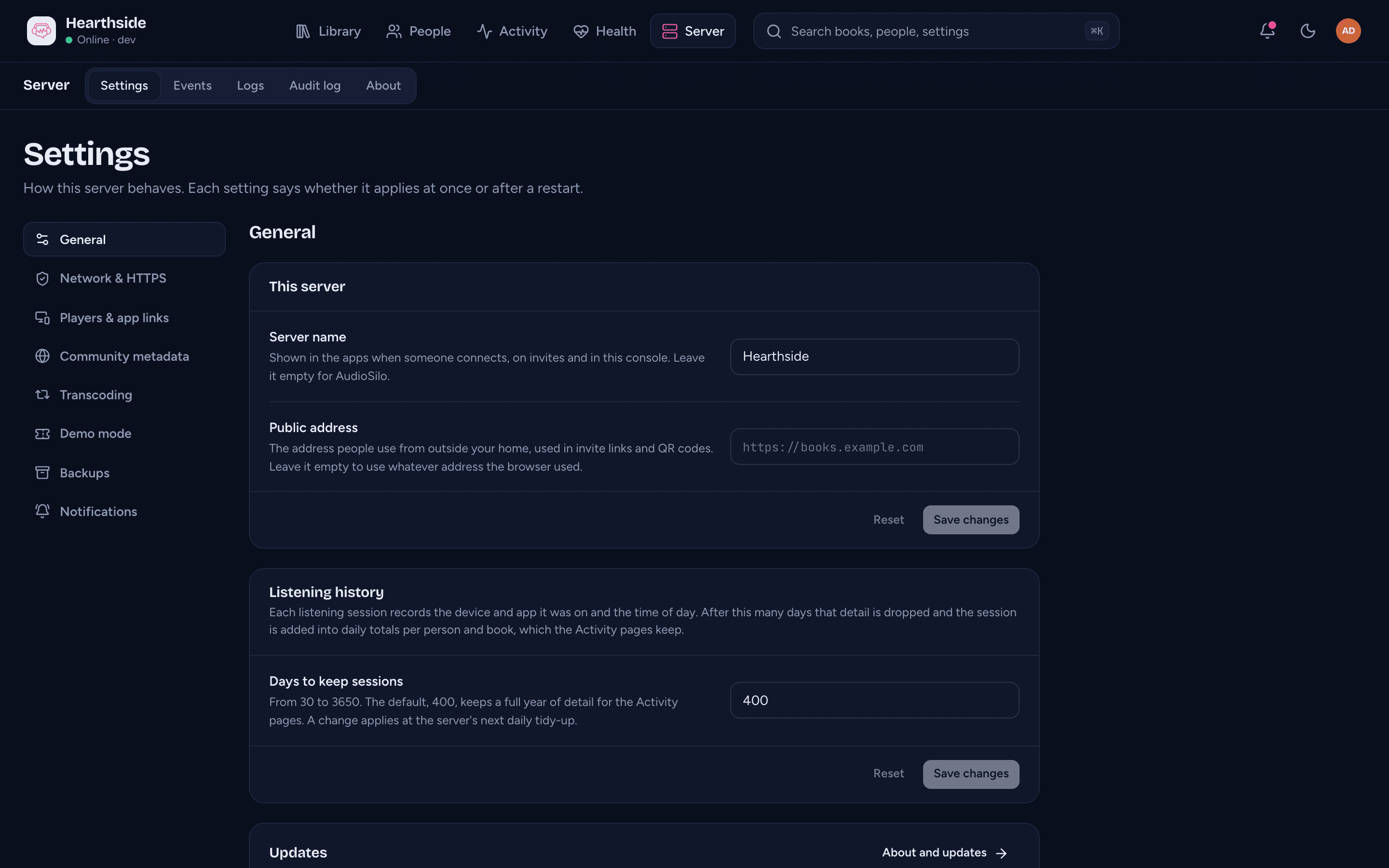
Task: Open the Activity nav item
Action: click(512, 31)
